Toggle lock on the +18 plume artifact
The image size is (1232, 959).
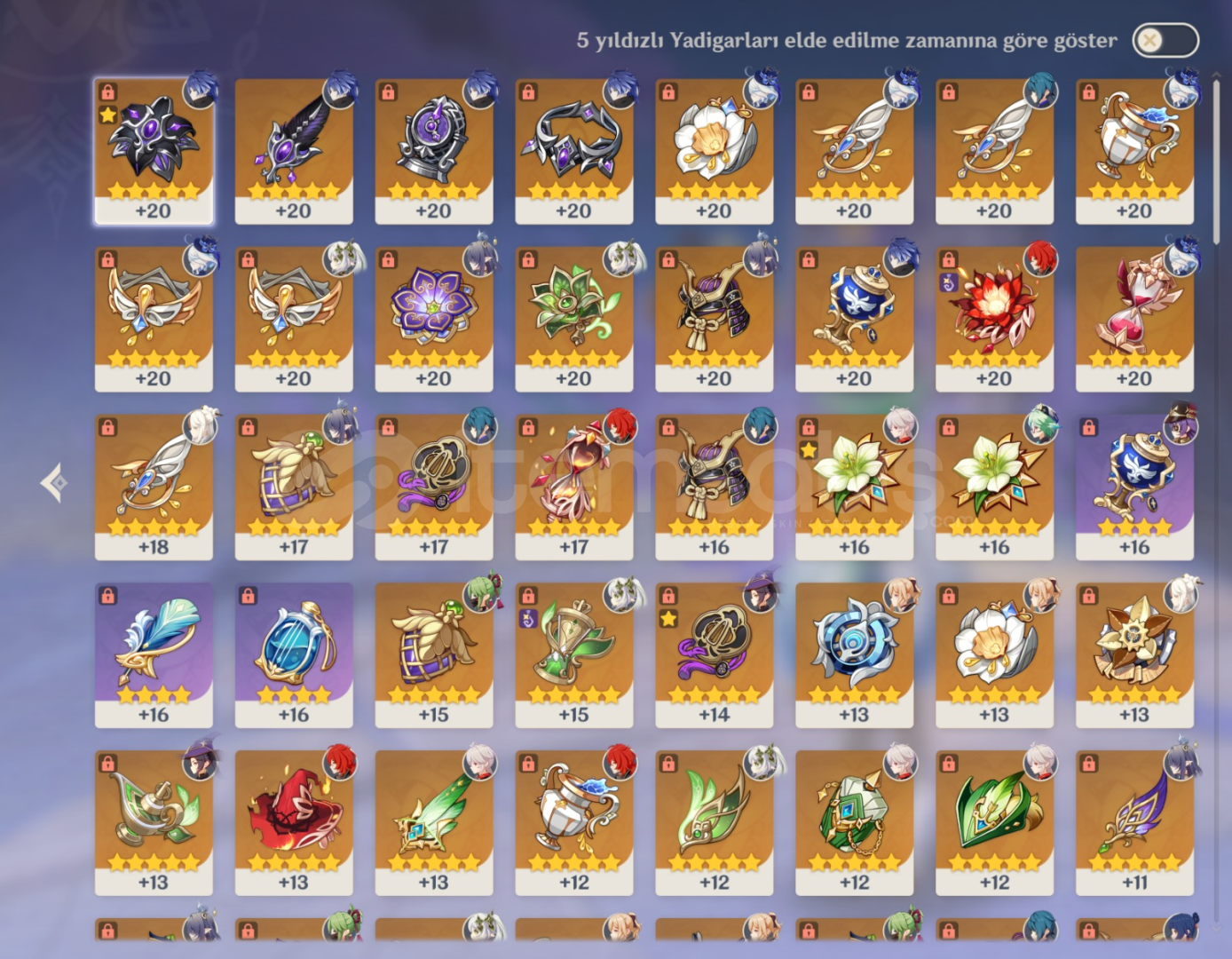pos(107,427)
